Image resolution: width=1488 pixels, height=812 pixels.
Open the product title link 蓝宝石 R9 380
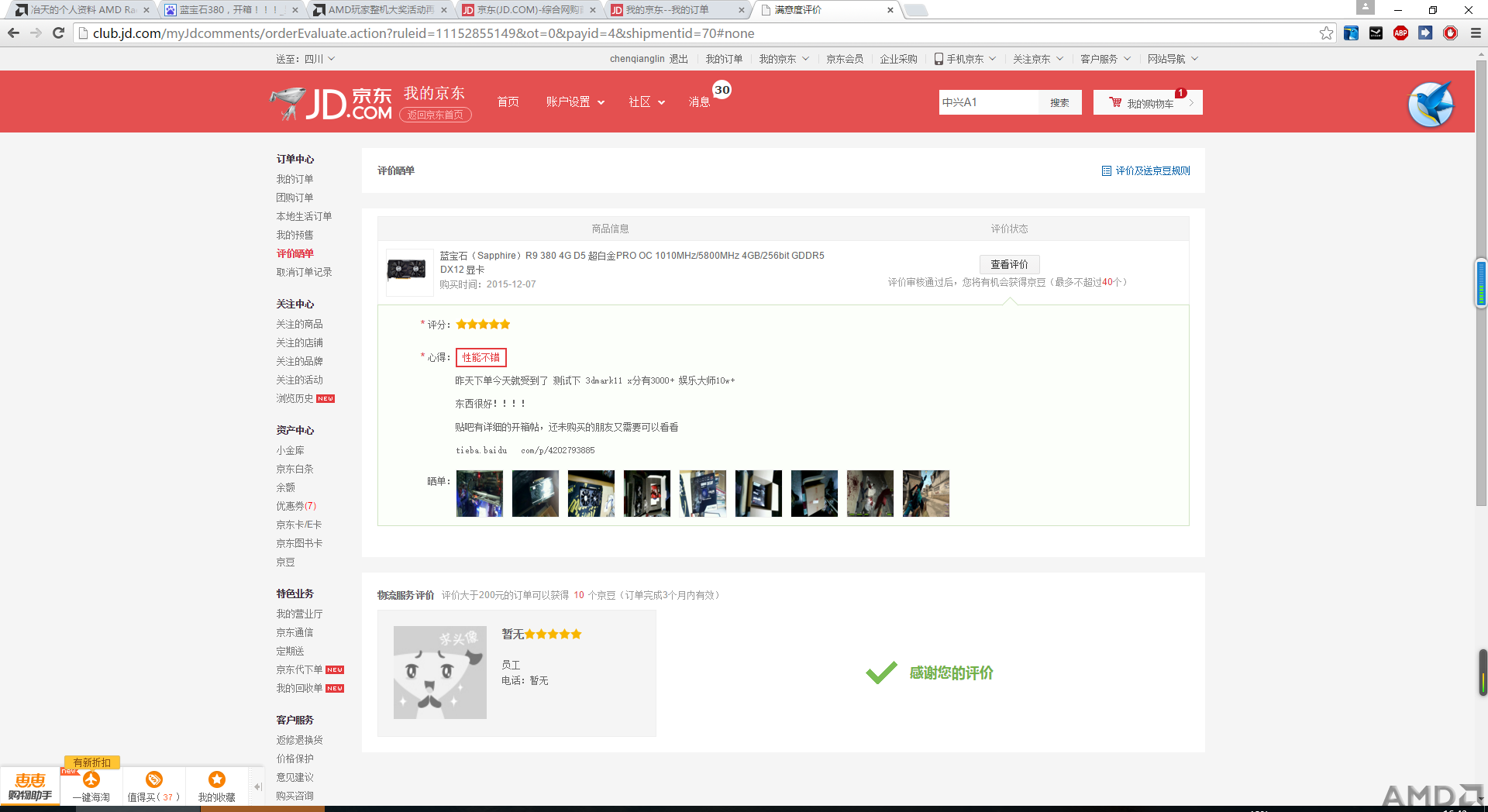632,263
